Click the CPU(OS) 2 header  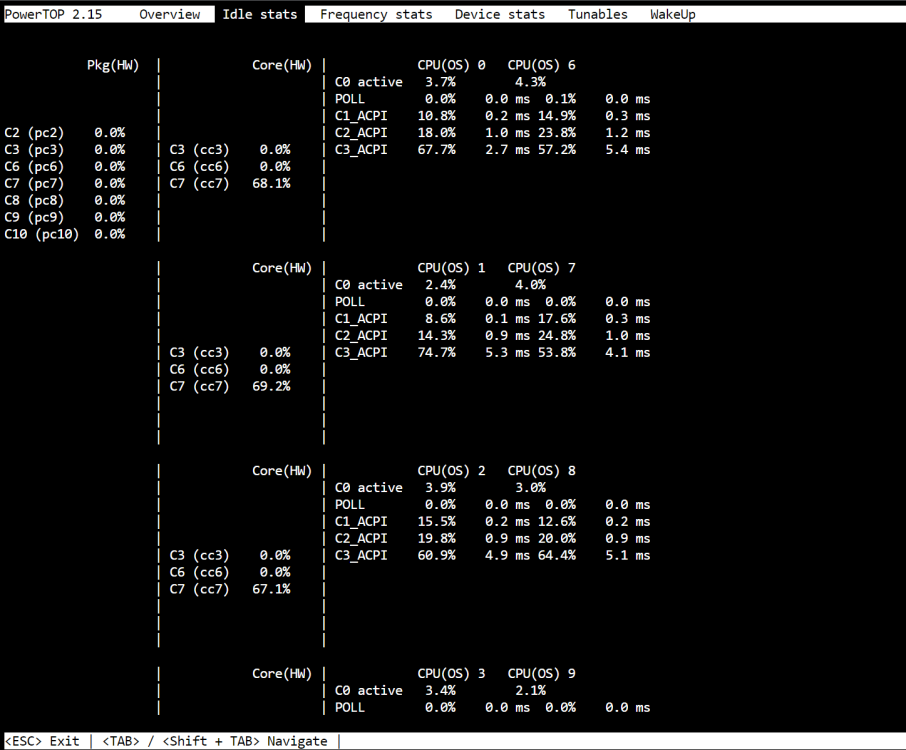451,471
